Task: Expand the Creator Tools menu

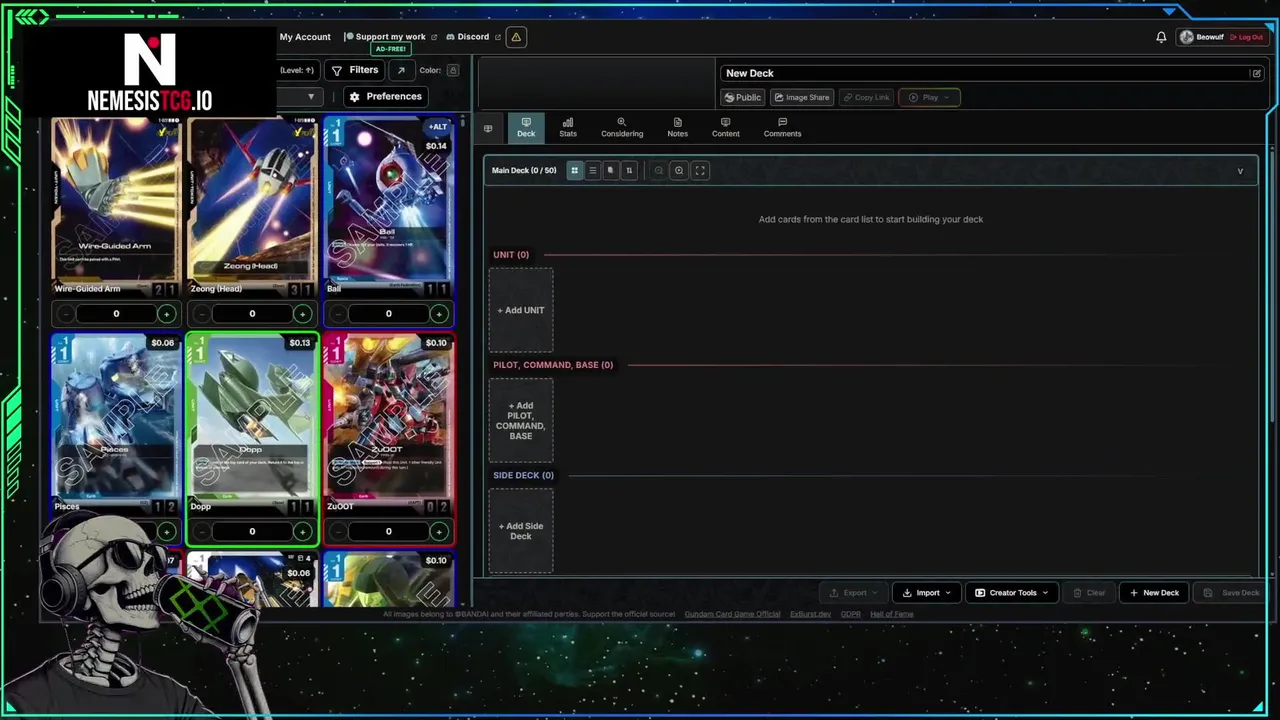Action: (x=1012, y=593)
